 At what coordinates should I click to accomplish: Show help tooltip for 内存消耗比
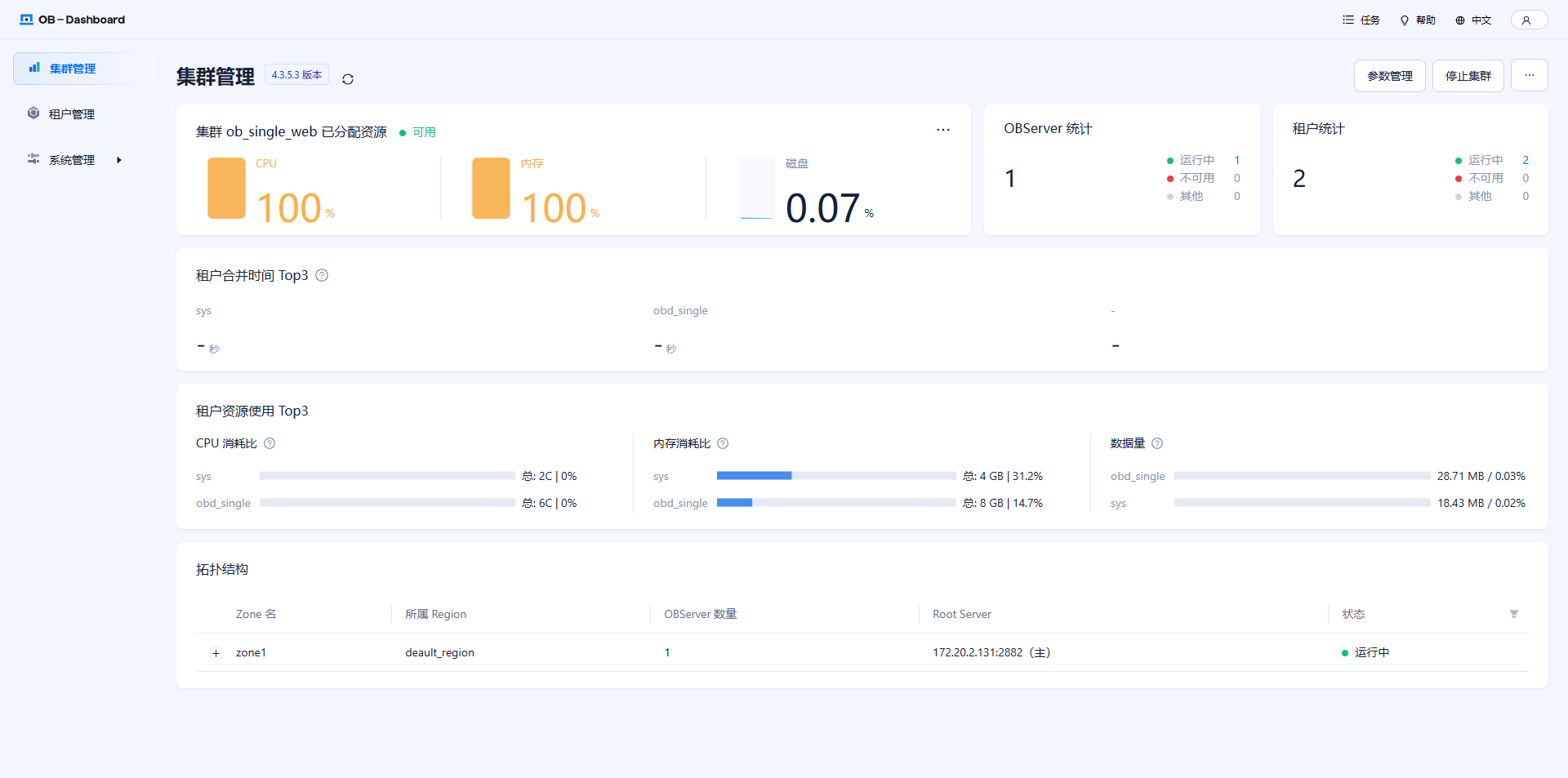pos(723,443)
